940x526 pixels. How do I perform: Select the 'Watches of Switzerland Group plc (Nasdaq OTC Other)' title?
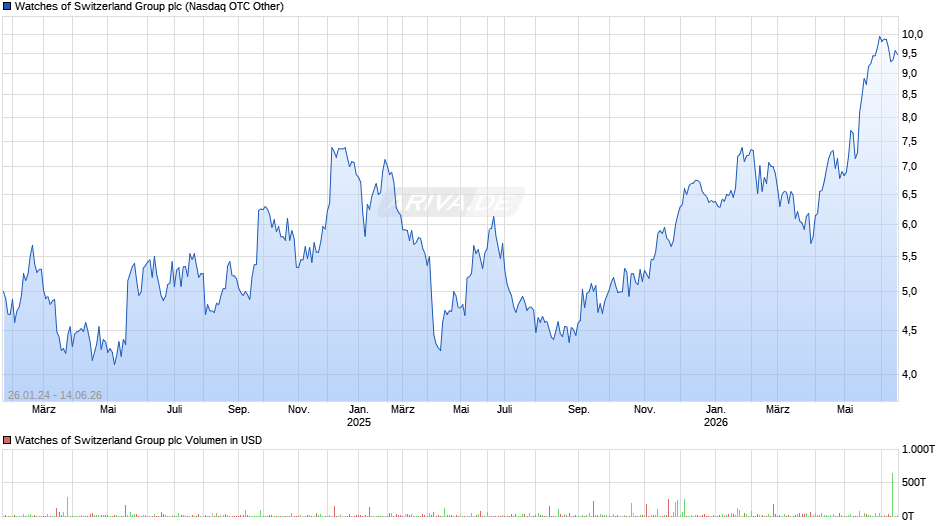pos(149,7)
